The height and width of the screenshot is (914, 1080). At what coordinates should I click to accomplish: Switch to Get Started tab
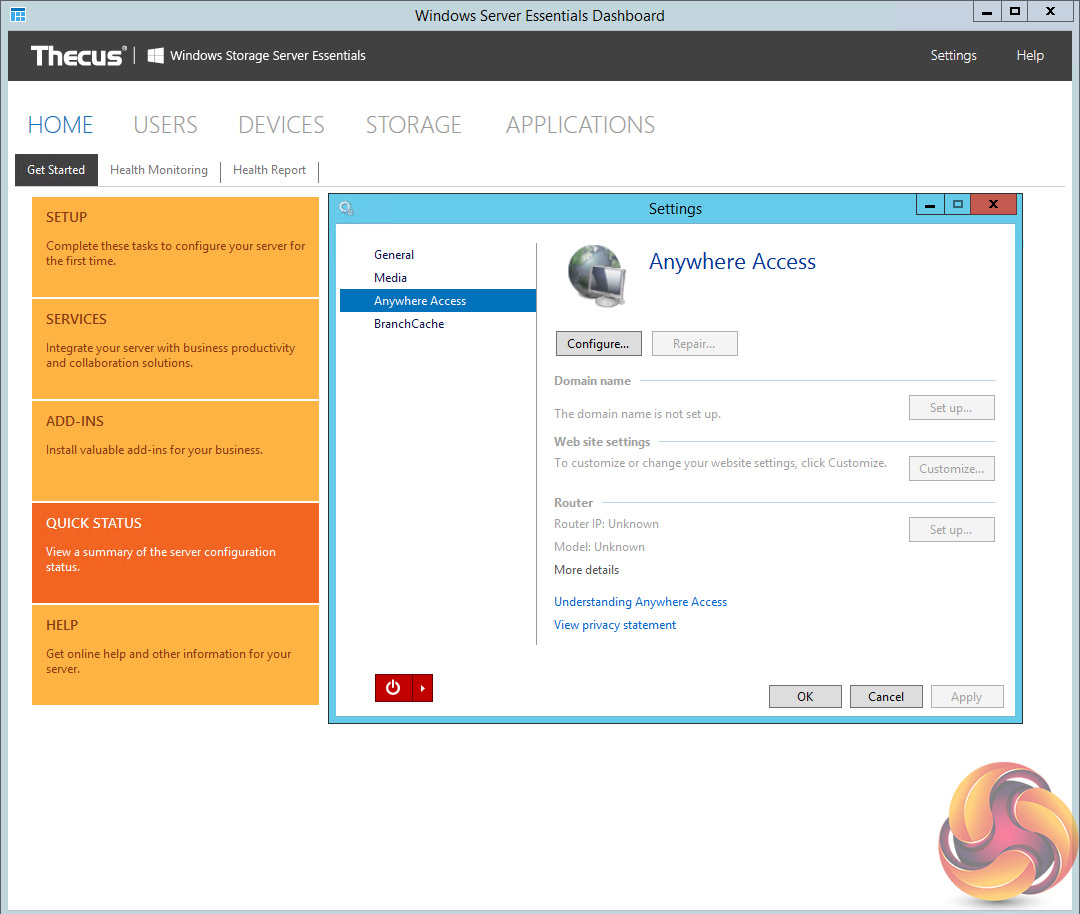(x=56, y=169)
